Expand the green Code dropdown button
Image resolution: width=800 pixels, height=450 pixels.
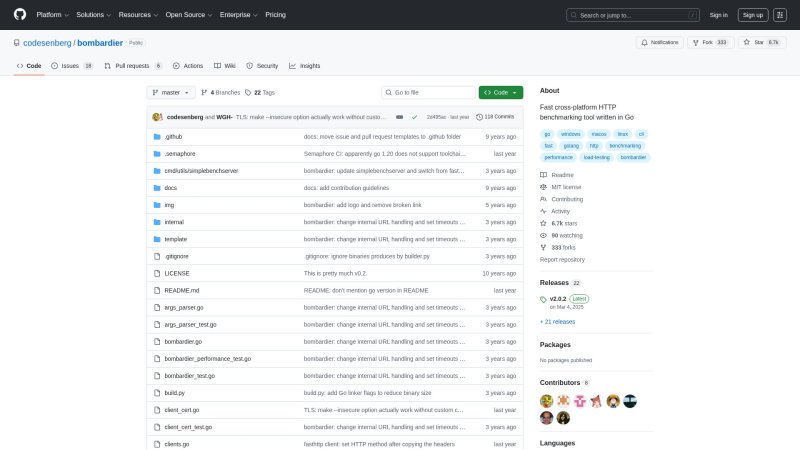click(x=500, y=92)
